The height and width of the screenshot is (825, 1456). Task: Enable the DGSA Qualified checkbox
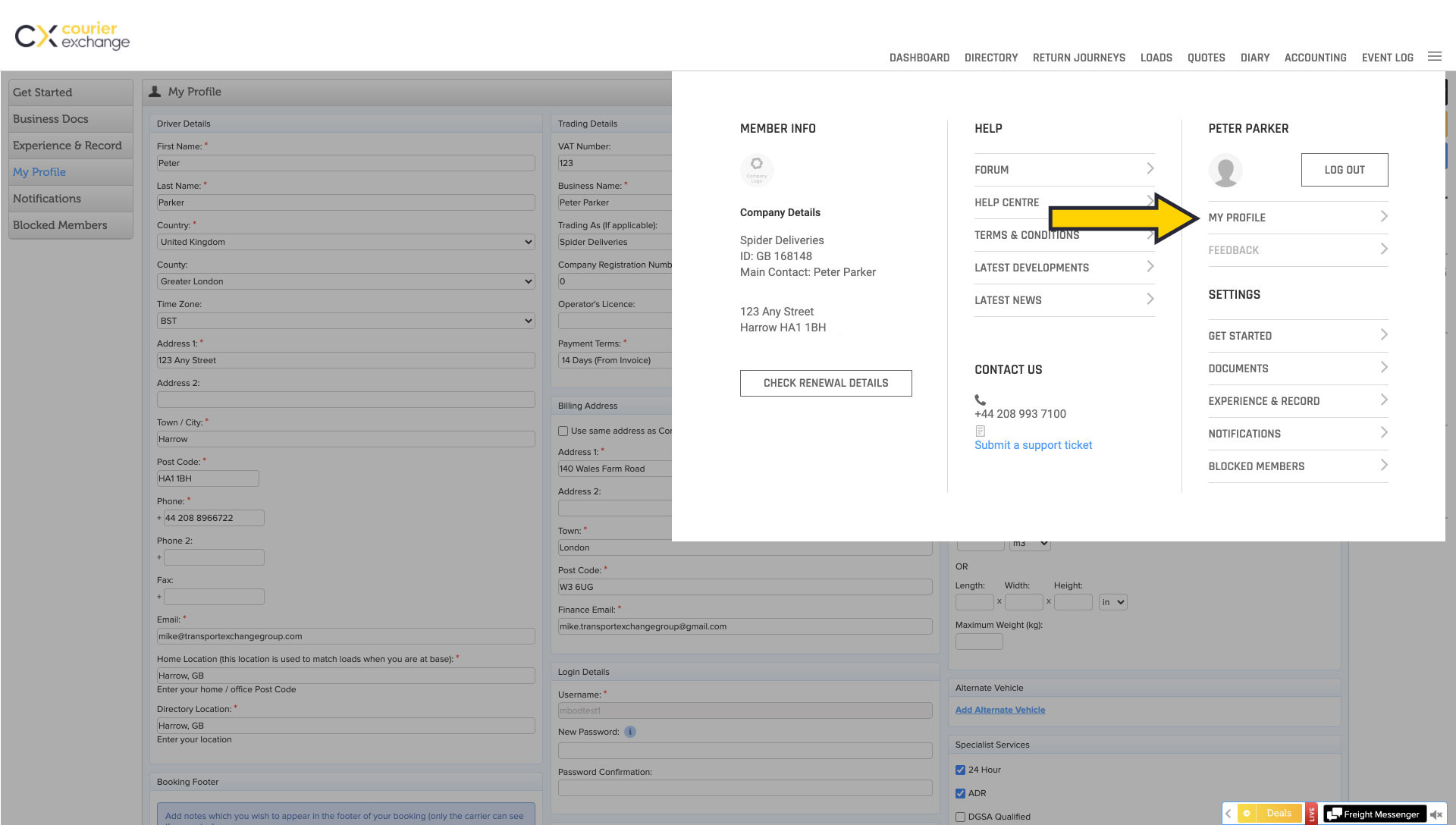click(x=960, y=817)
